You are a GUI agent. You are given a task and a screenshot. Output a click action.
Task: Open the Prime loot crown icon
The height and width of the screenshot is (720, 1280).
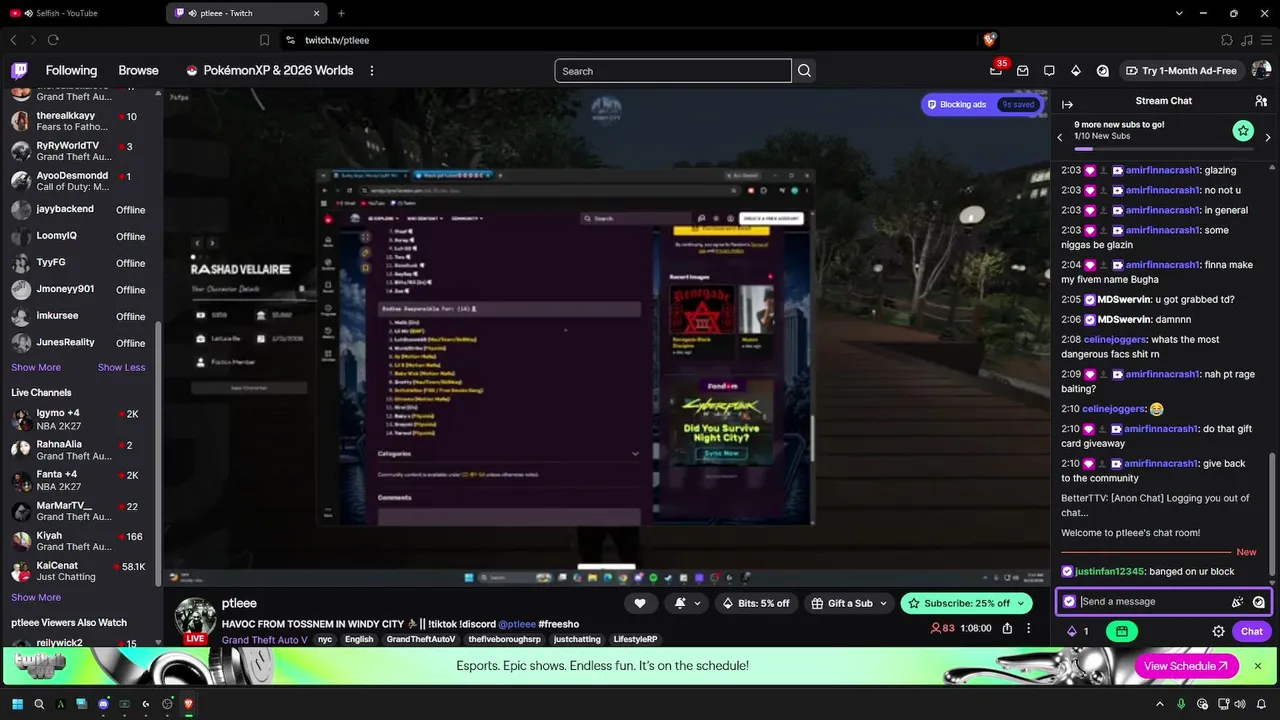(x=995, y=71)
